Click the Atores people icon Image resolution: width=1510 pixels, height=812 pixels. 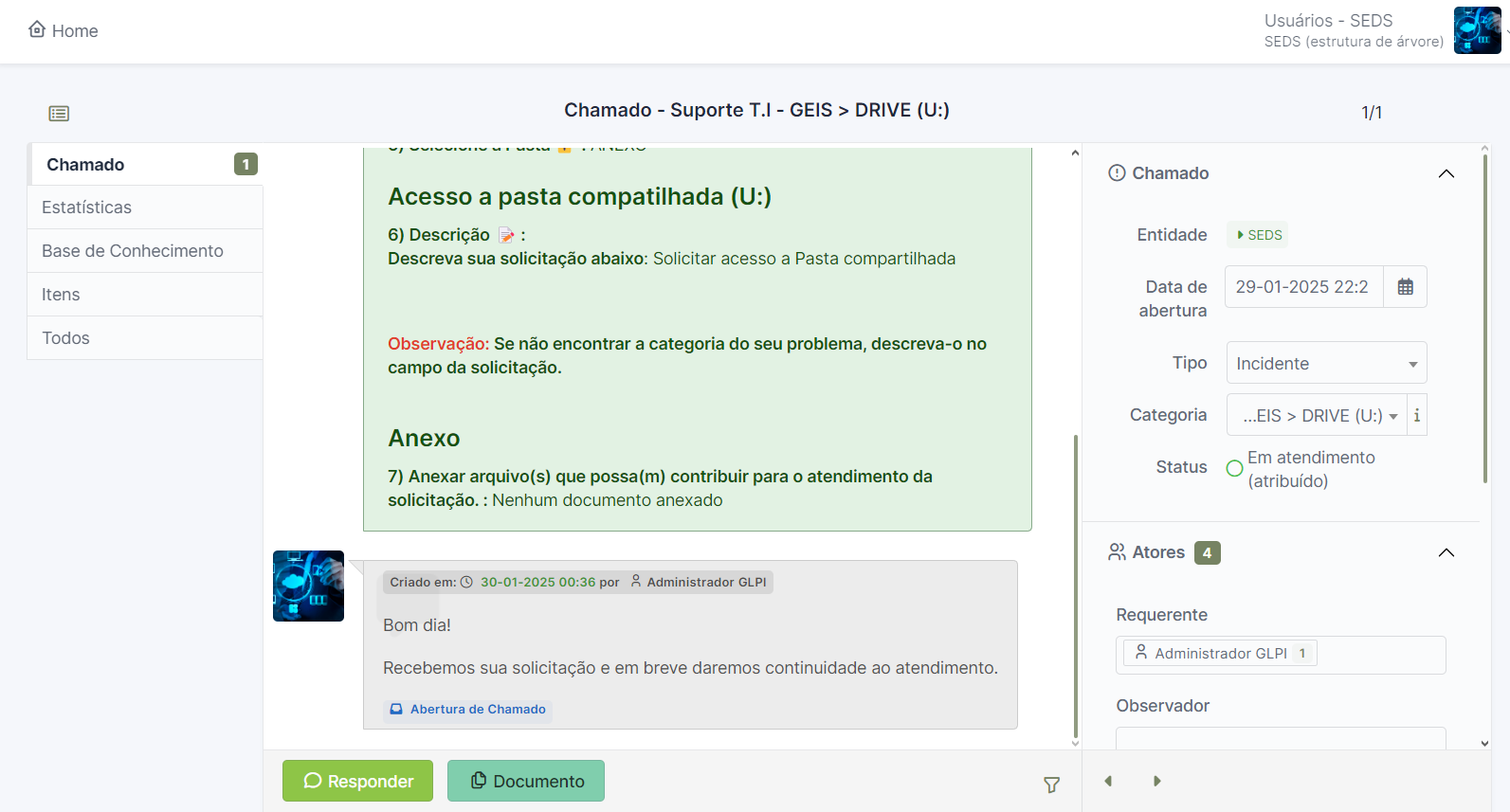pyautogui.click(x=1117, y=552)
